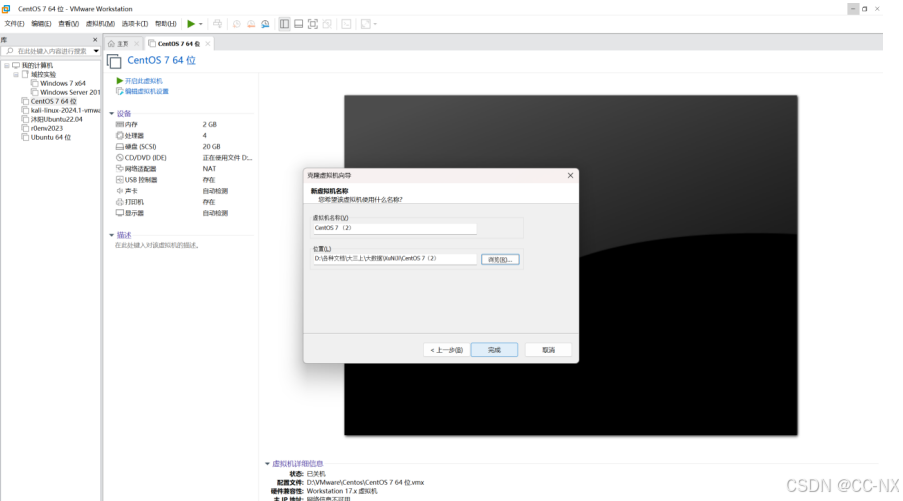Close the clone wizard dialog
The height and width of the screenshot is (501, 903).
tap(570, 176)
